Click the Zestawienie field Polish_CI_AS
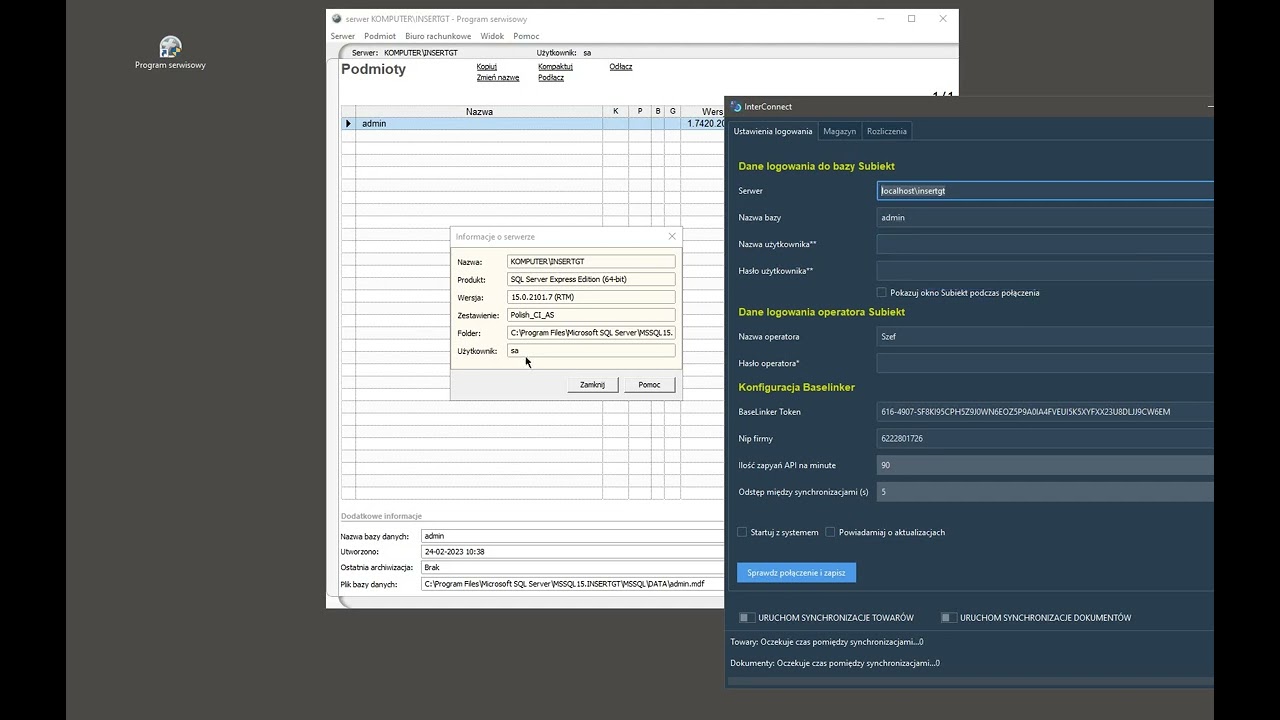The height and width of the screenshot is (720, 1280). pos(591,315)
